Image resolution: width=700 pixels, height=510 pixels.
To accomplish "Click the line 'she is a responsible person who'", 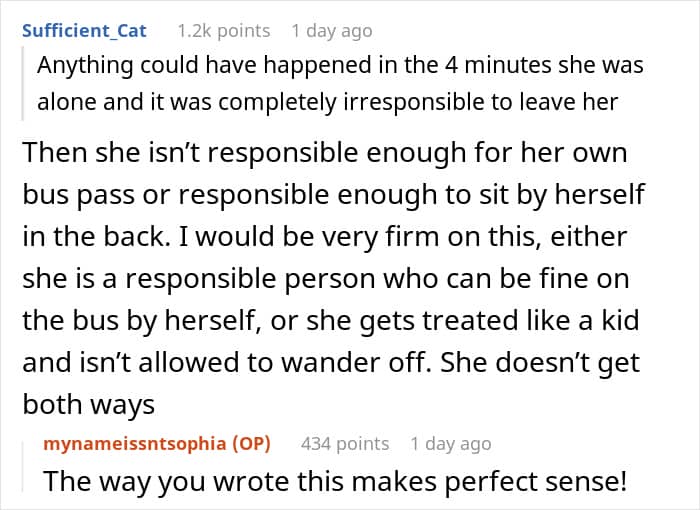I will (326, 279).
